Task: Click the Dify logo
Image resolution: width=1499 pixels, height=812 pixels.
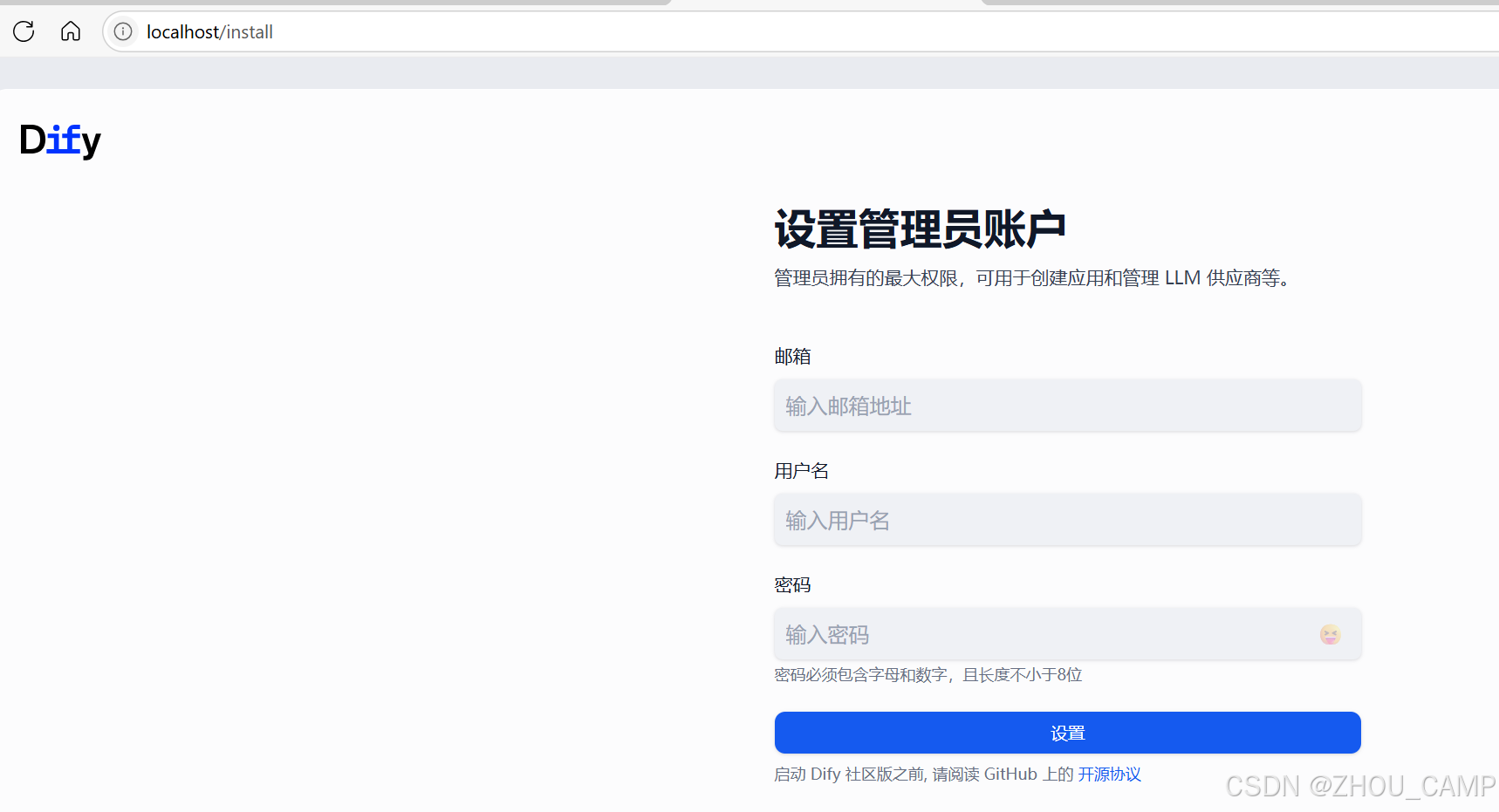Action: (x=60, y=140)
